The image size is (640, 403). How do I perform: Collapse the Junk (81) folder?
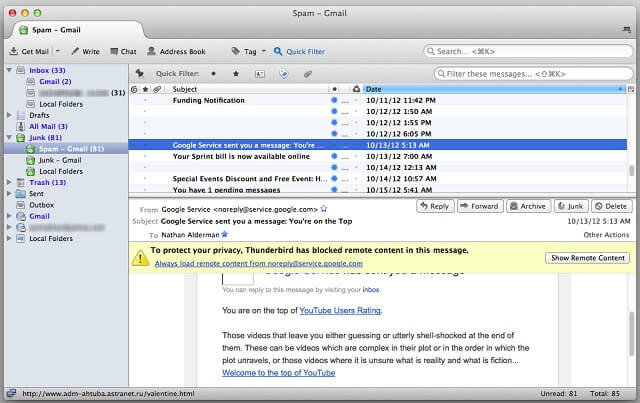click(x=9, y=138)
